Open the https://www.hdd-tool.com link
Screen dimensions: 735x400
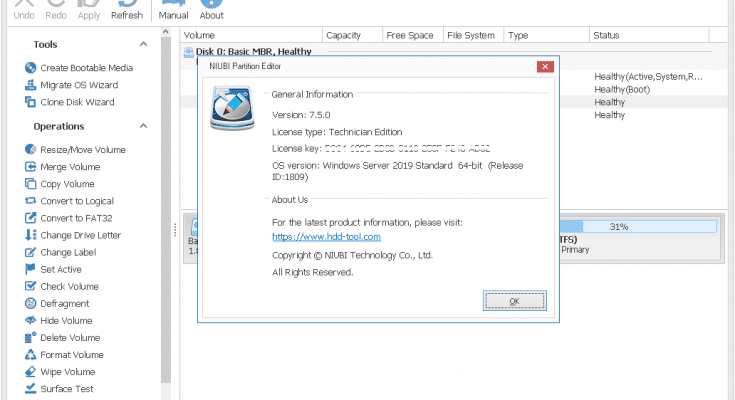click(326, 237)
